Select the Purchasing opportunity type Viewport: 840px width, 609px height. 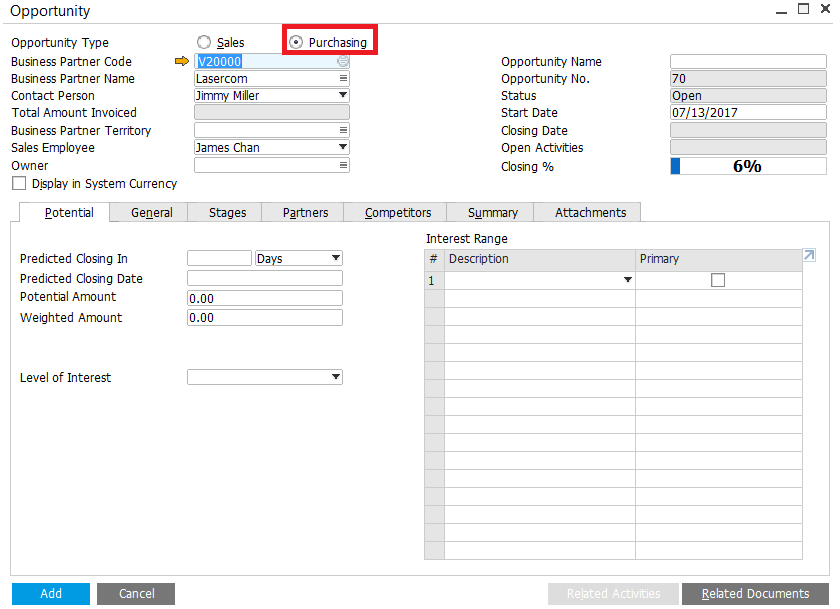tap(296, 42)
